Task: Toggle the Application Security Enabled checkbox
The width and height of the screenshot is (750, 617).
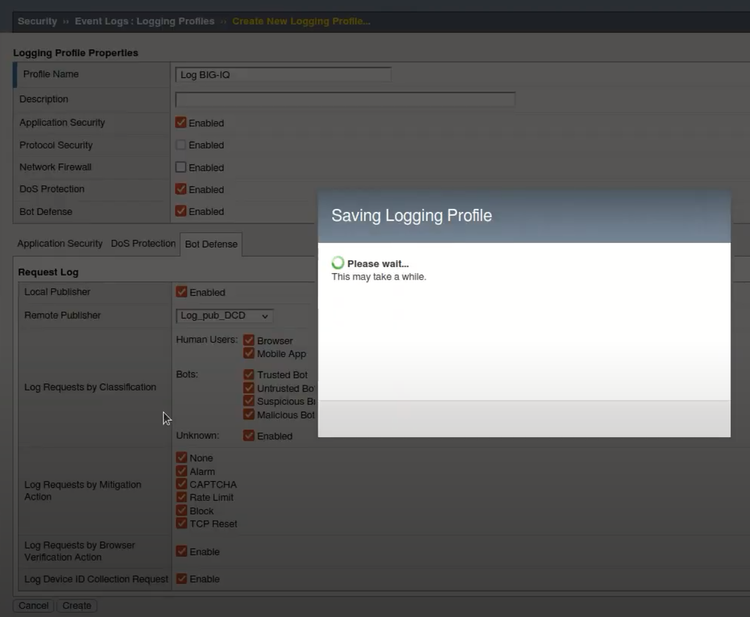Action: point(181,123)
